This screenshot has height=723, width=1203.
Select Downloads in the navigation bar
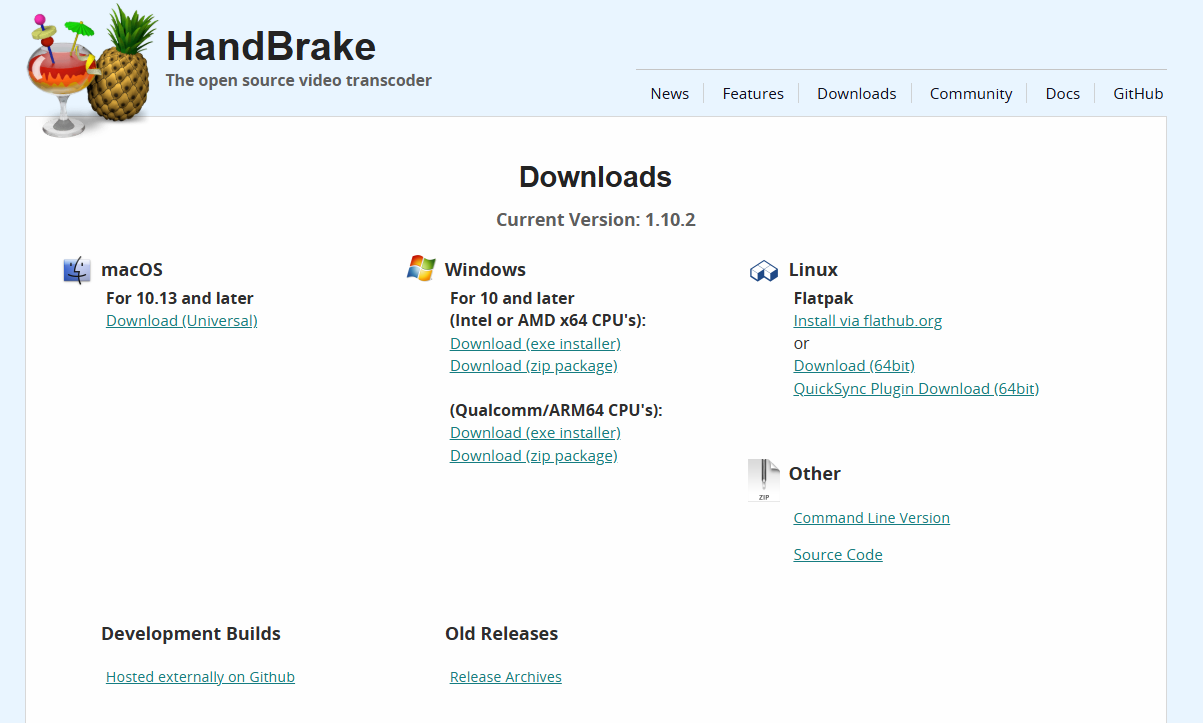click(856, 94)
